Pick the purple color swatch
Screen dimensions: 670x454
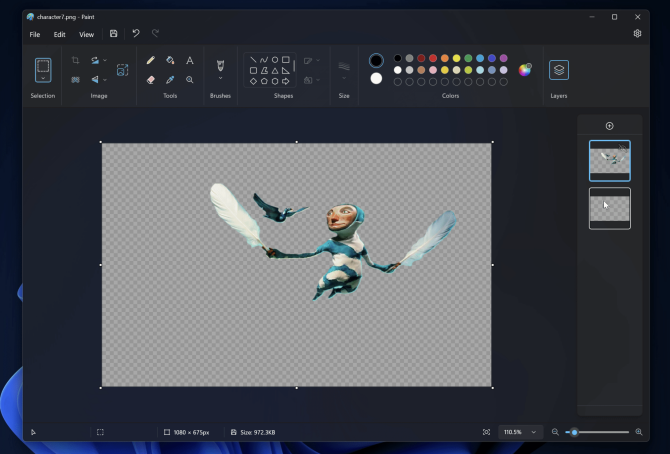[504, 58]
